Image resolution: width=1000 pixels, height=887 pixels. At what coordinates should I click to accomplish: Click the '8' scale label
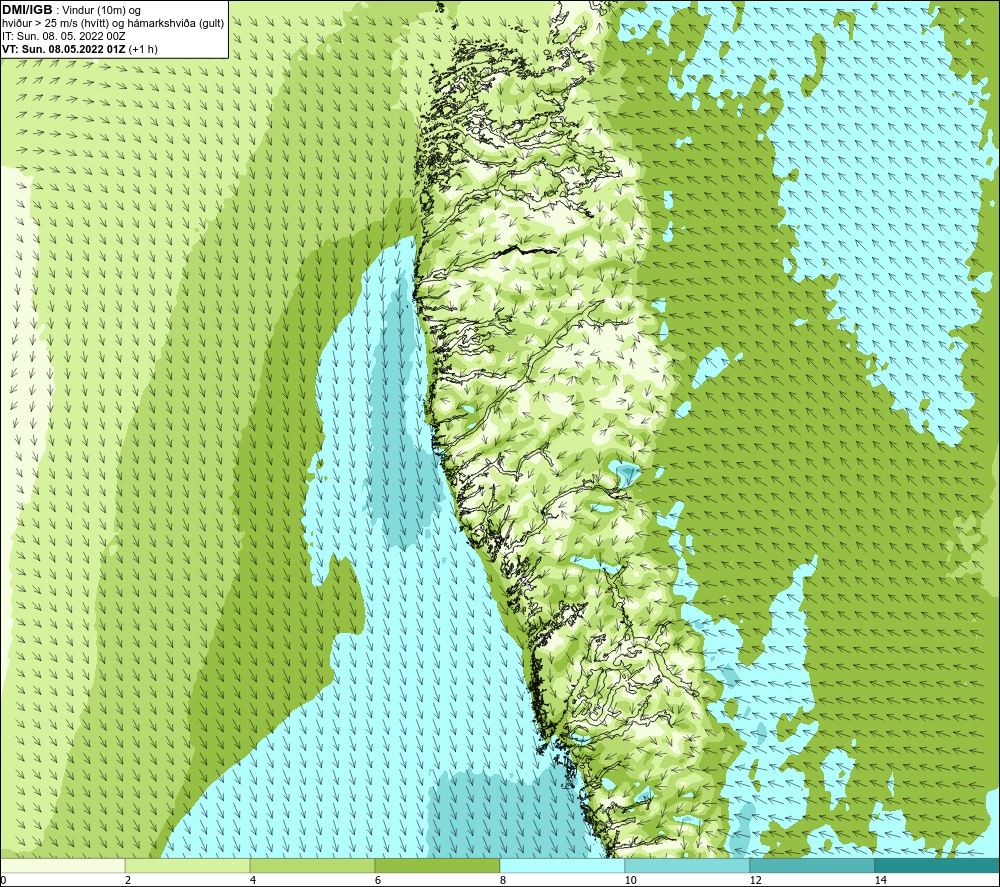point(503,880)
